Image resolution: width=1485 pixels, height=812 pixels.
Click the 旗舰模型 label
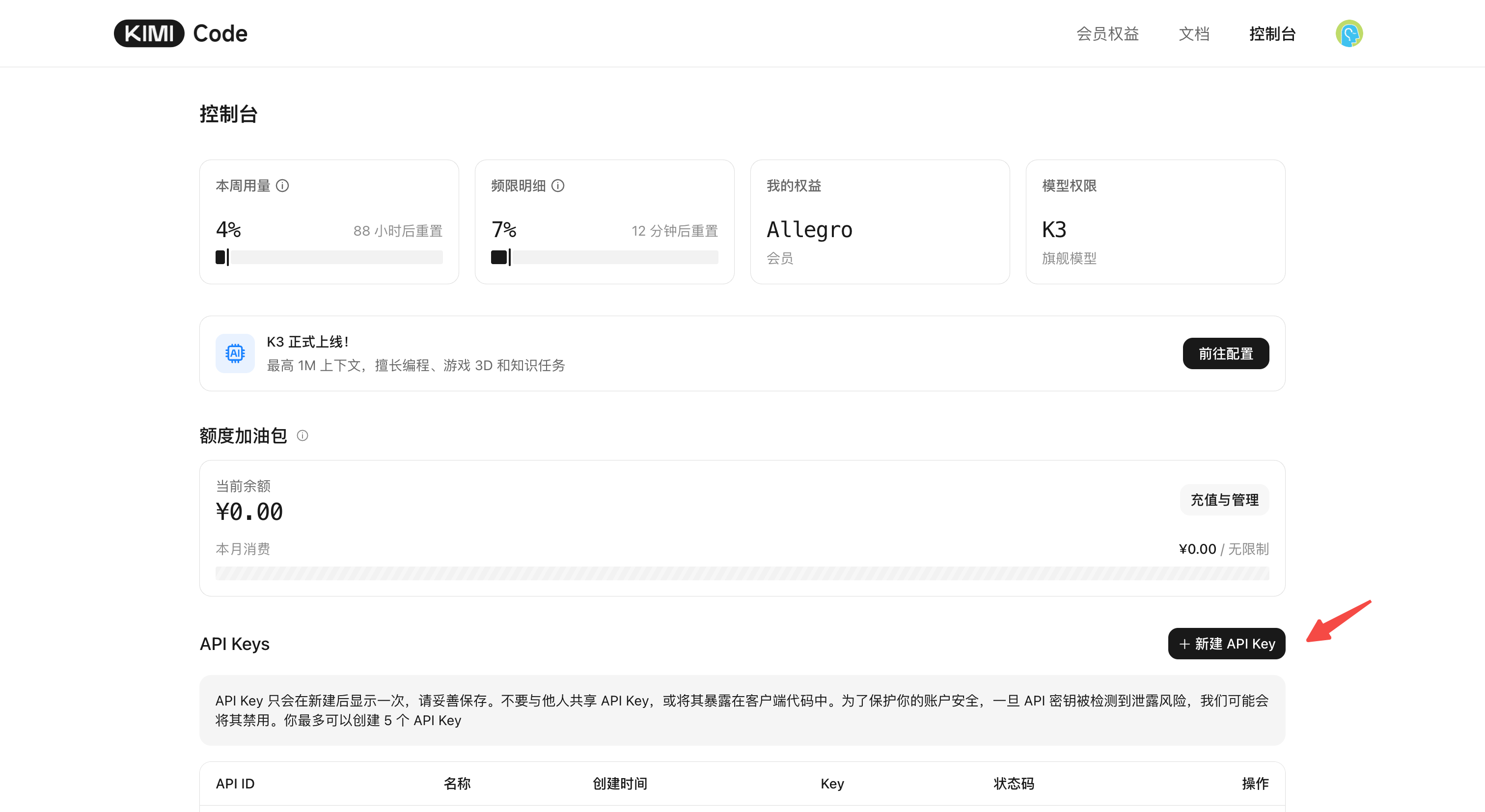click(1069, 258)
